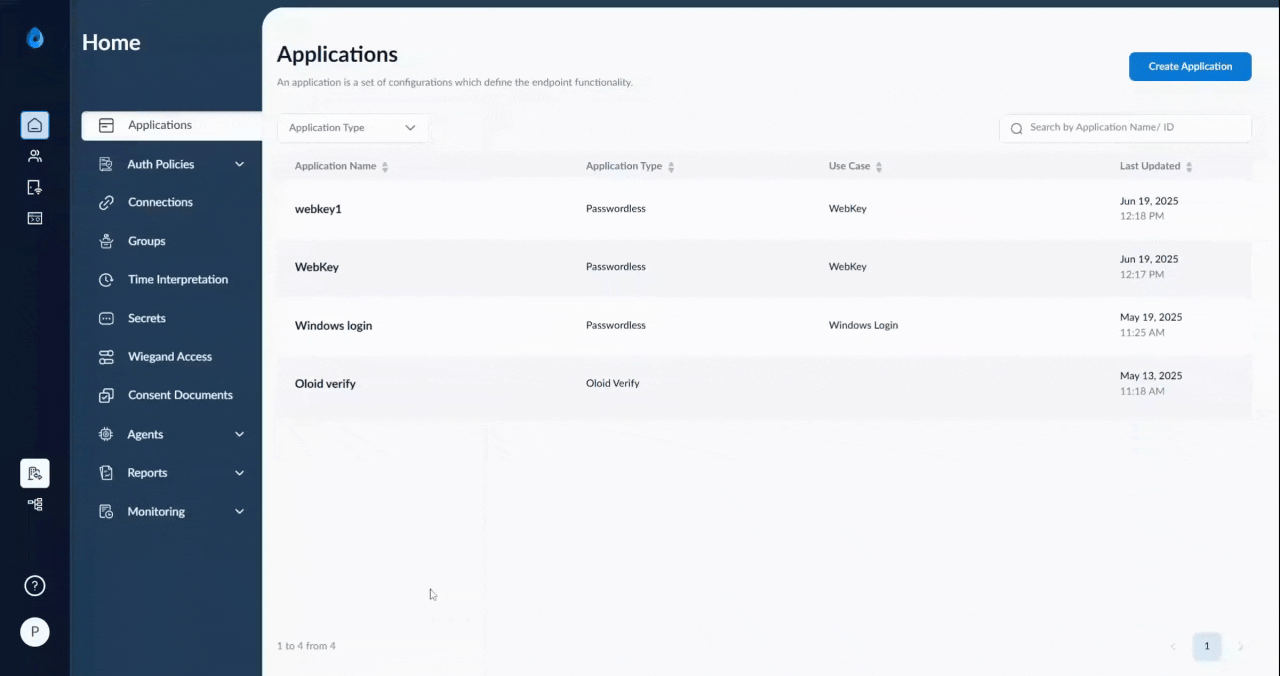Sort by Use Case arrows

(x=879, y=167)
